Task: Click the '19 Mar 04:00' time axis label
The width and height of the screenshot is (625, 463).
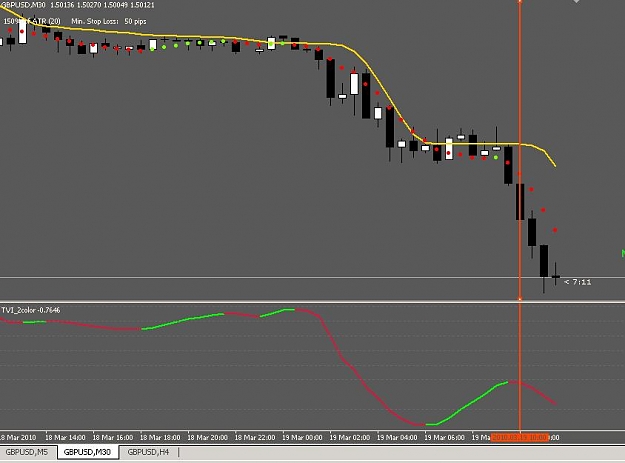Action: coord(397,437)
